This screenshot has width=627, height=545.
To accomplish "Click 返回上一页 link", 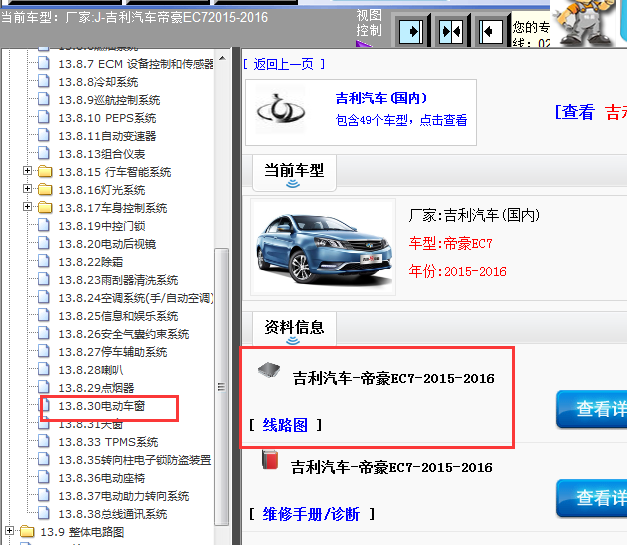I will (x=284, y=64).
